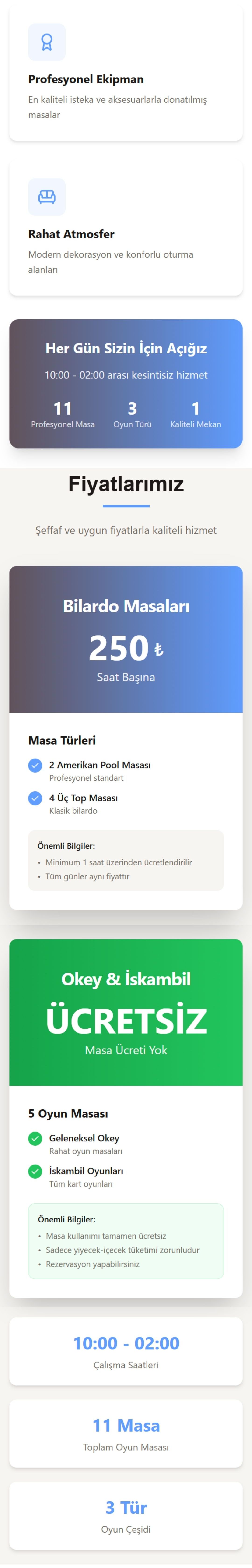Screen dimensions: 252x1568
Task: Click the 10:00 - 02:00 Çalışma Saatleri card
Action: click(x=126, y=1351)
